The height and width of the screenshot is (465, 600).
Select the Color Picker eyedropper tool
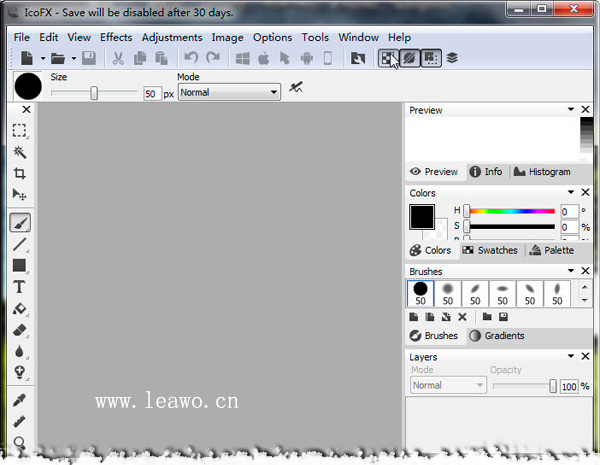[x=20, y=400]
